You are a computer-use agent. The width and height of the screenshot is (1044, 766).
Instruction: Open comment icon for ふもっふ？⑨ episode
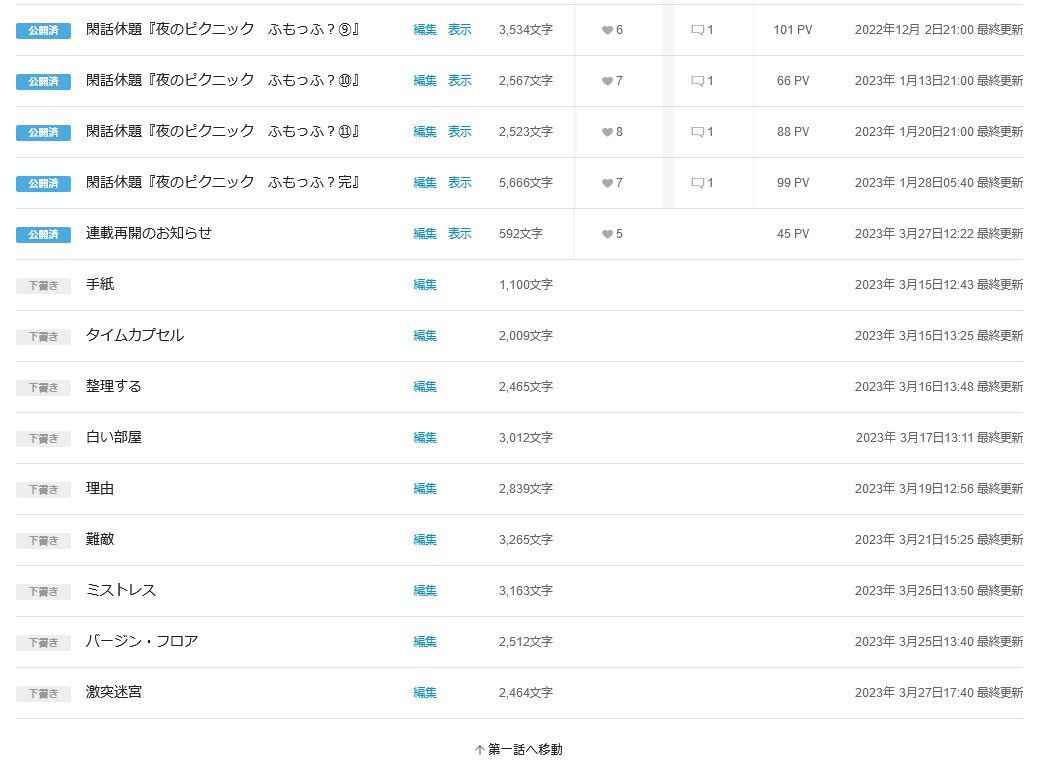click(x=697, y=30)
